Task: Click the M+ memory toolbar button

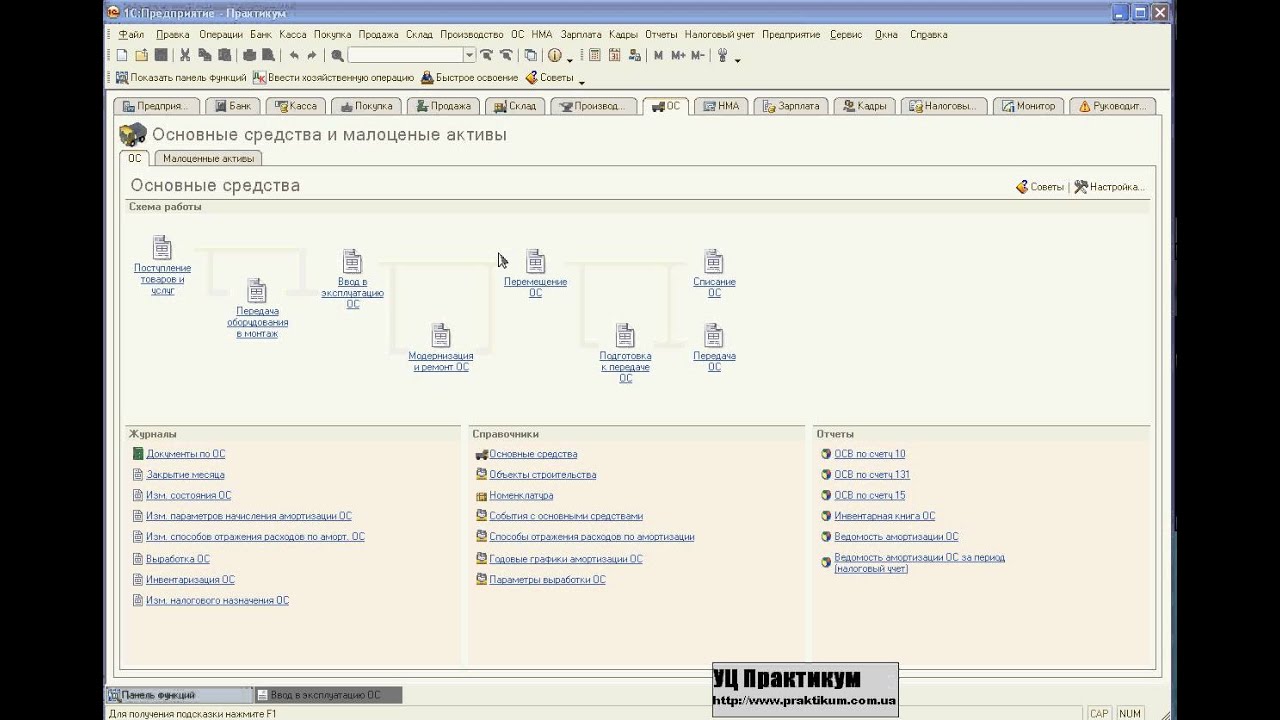Action: pyautogui.click(x=678, y=55)
